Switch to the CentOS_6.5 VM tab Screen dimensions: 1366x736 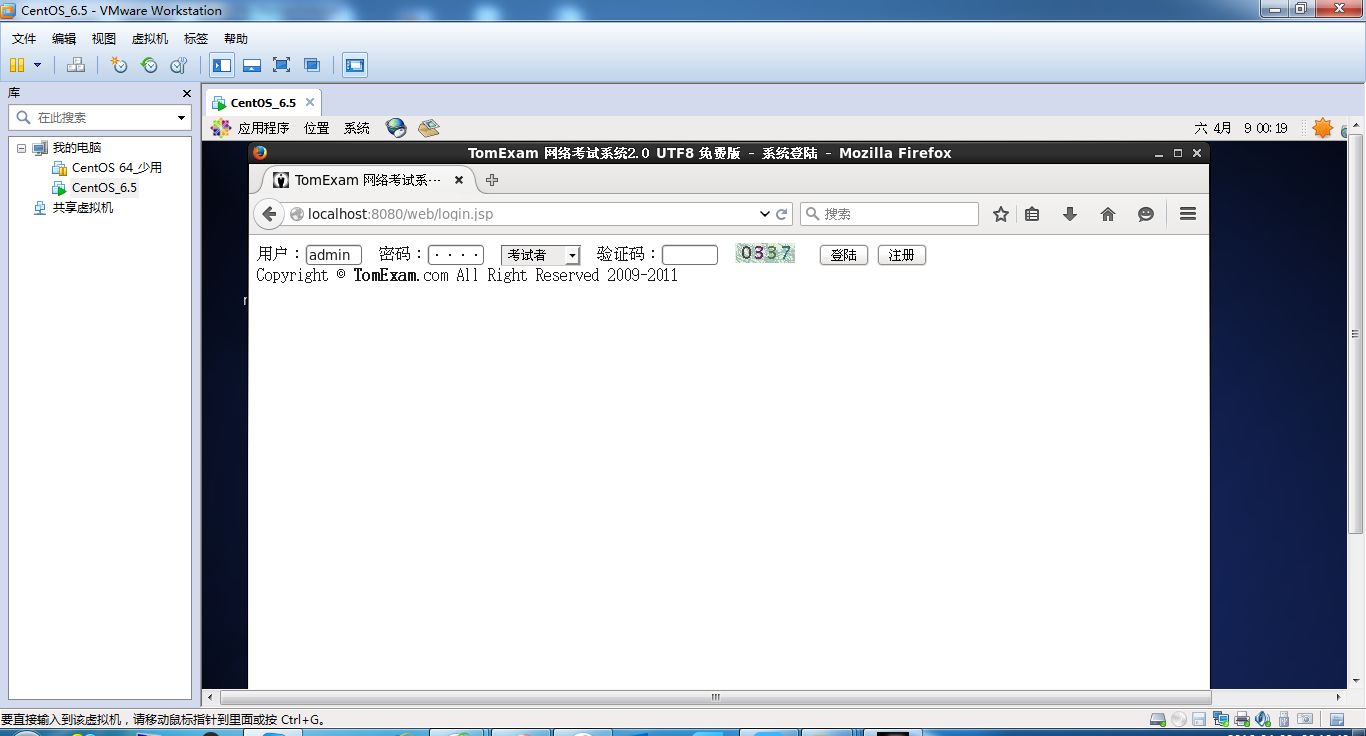tap(263, 103)
